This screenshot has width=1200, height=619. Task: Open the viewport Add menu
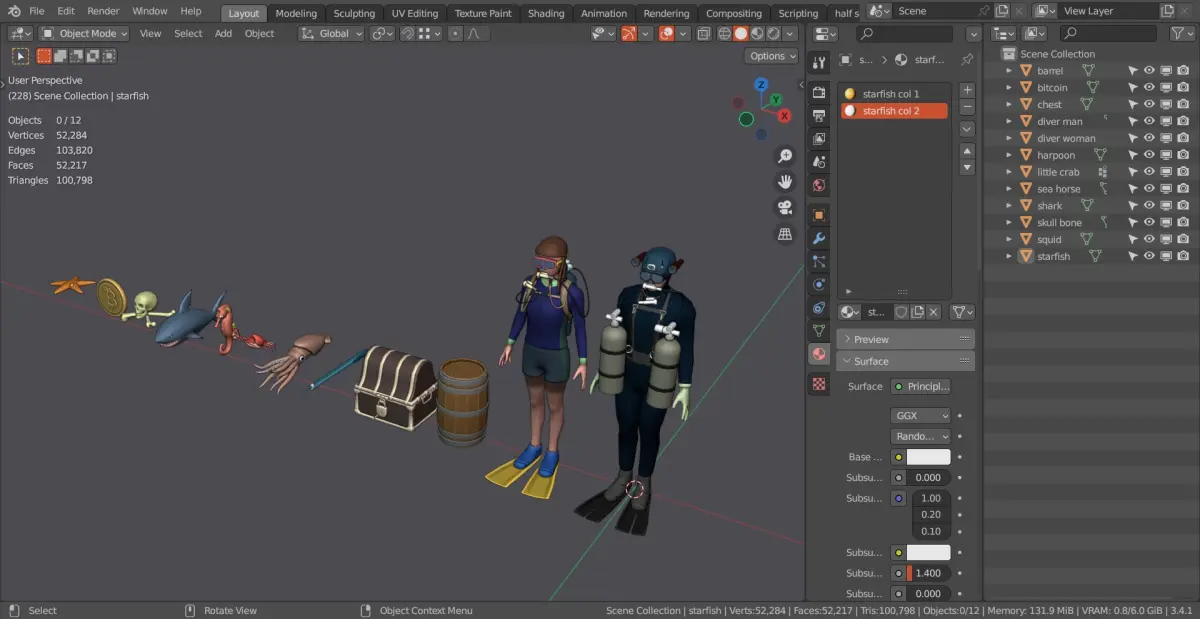tap(223, 33)
